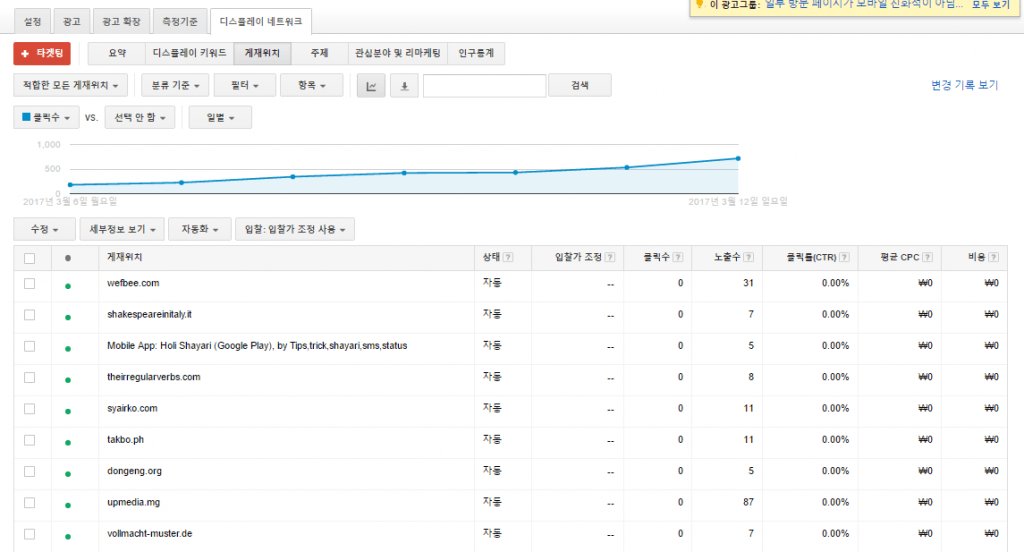Open help icon next to 클릭수 column
Screen dimensions: 1024x552
(678, 257)
